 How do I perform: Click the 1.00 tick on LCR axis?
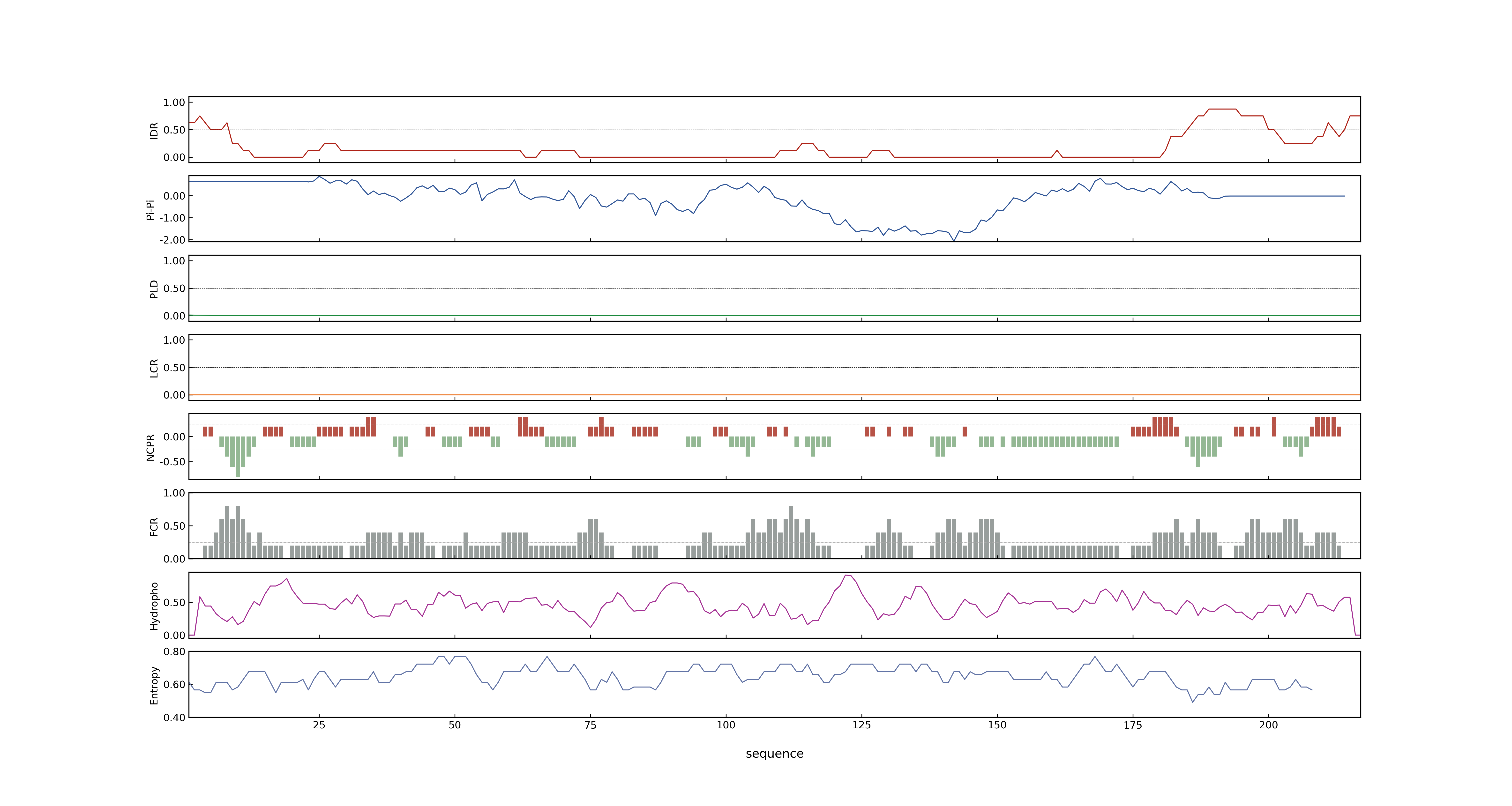point(174,340)
